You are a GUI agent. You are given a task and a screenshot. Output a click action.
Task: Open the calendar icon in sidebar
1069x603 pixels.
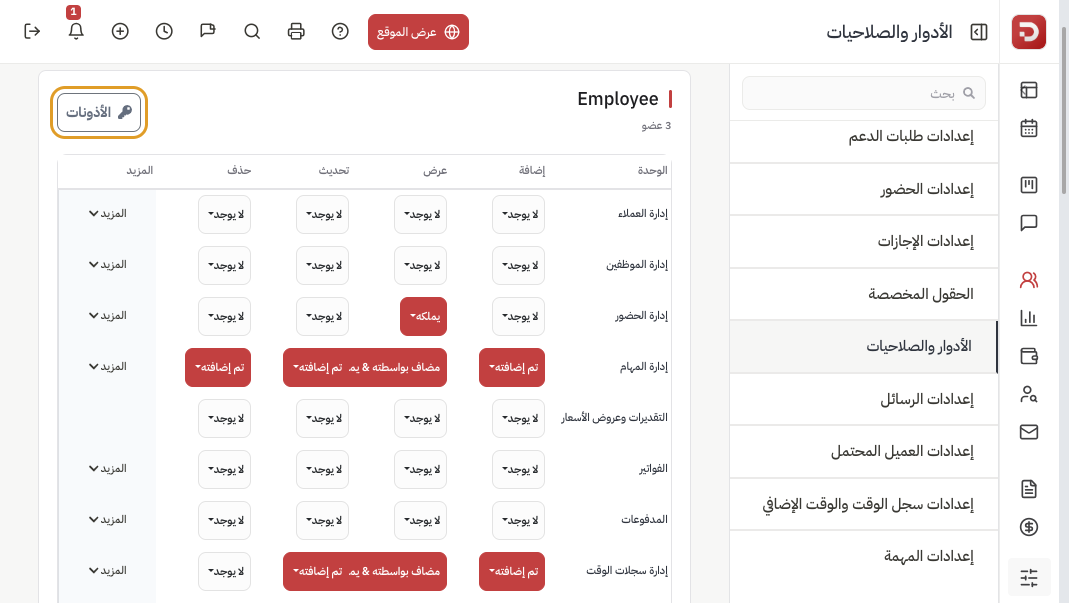point(1029,128)
